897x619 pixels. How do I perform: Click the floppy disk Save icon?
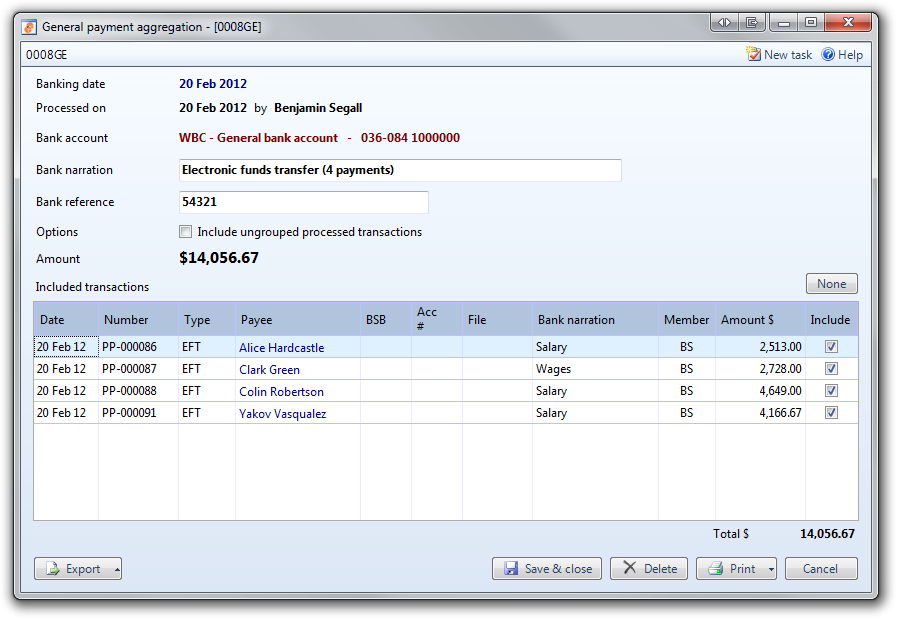(511, 569)
